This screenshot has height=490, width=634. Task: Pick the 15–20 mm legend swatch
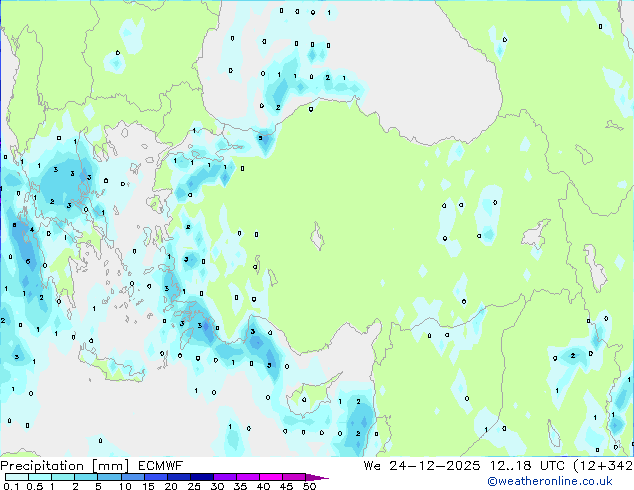(x=156, y=477)
